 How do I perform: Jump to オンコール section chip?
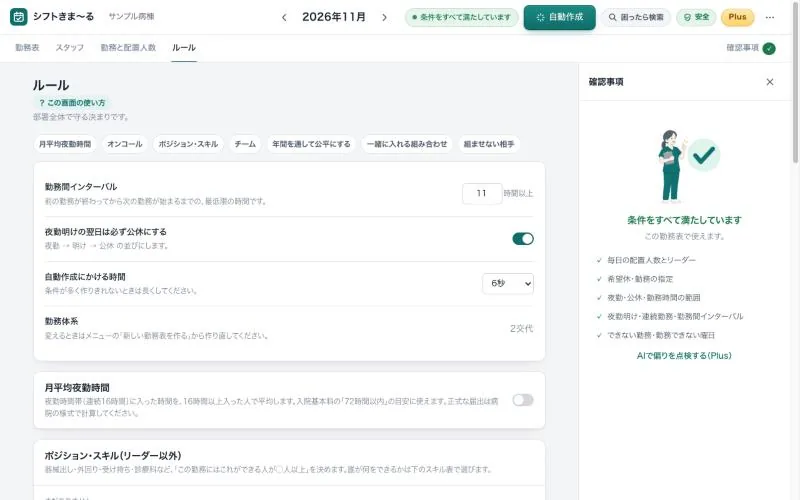point(124,144)
